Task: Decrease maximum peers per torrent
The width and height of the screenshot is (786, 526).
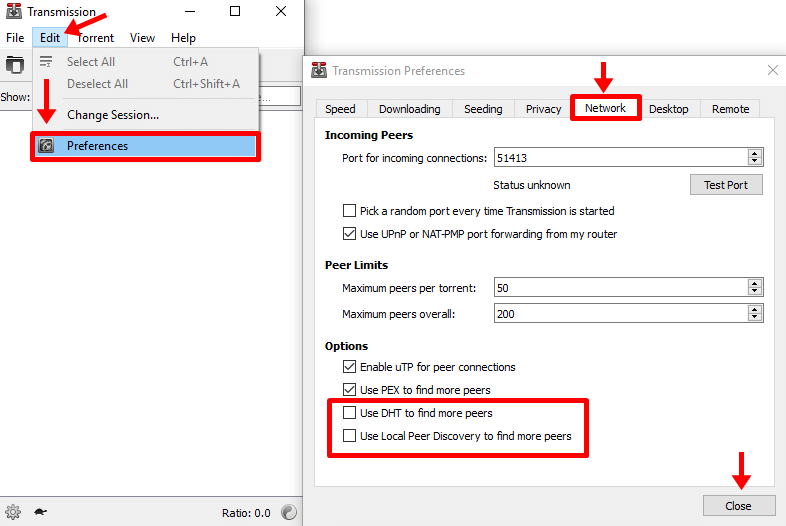Action: click(754, 291)
